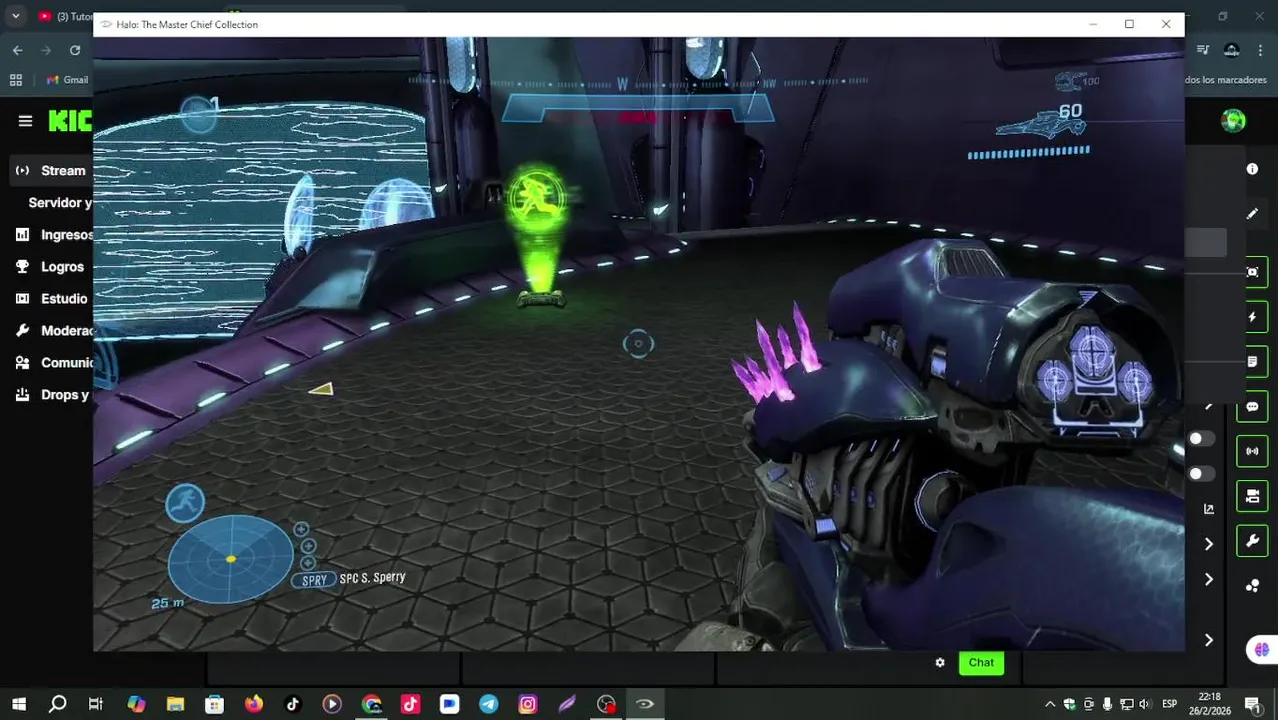Click the info icon in Kick panel
This screenshot has height=720, width=1278.
pyautogui.click(x=1252, y=169)
